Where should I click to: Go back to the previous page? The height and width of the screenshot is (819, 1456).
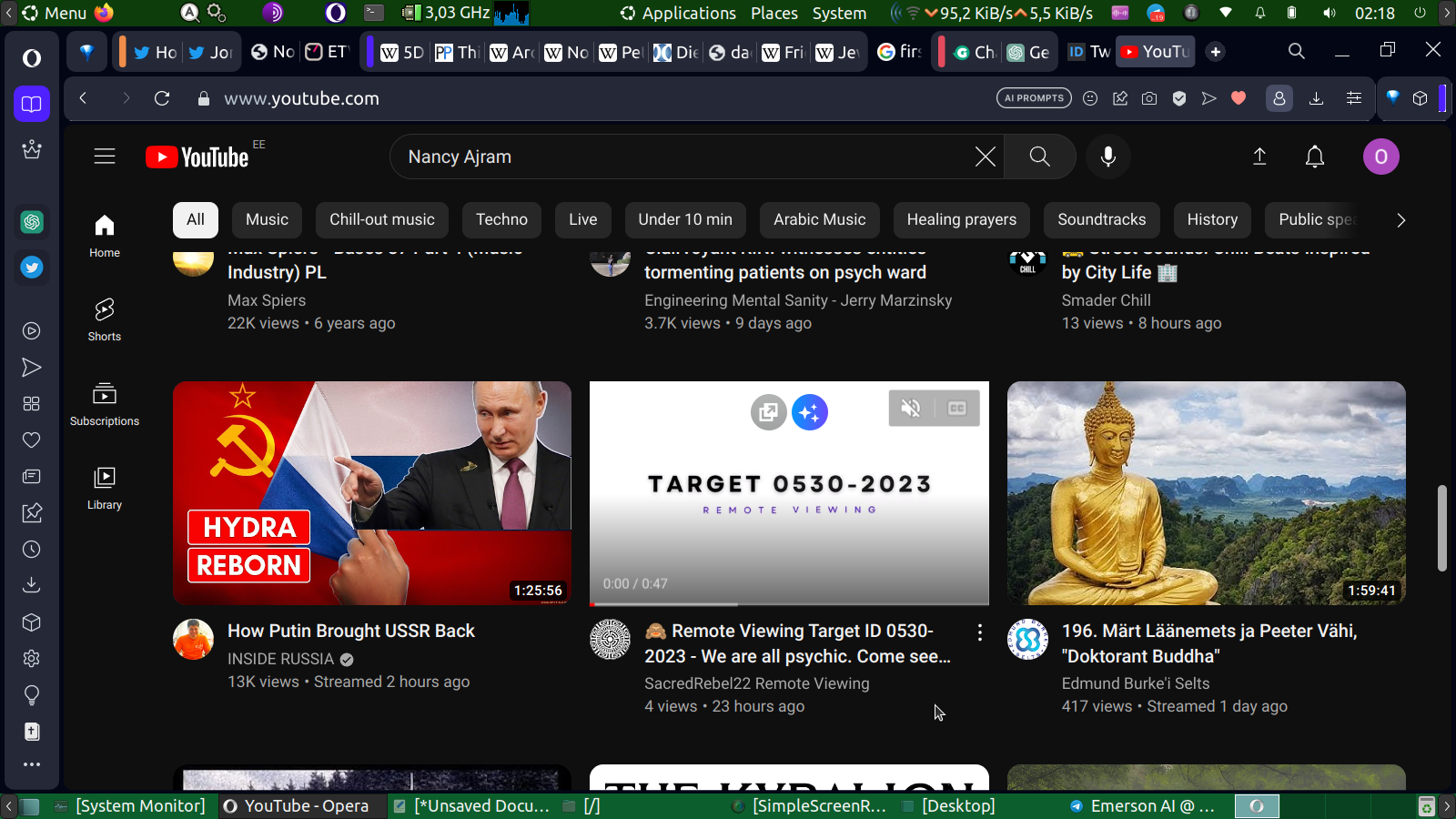coord(83,98)
